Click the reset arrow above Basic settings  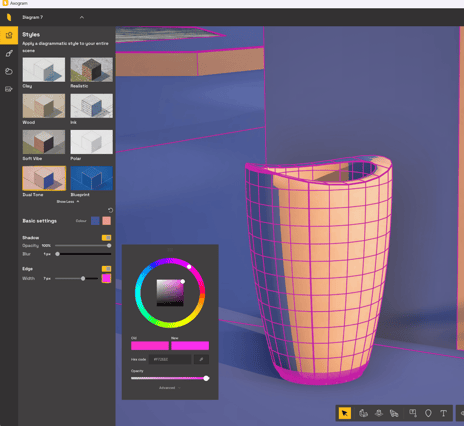(110, 210)
